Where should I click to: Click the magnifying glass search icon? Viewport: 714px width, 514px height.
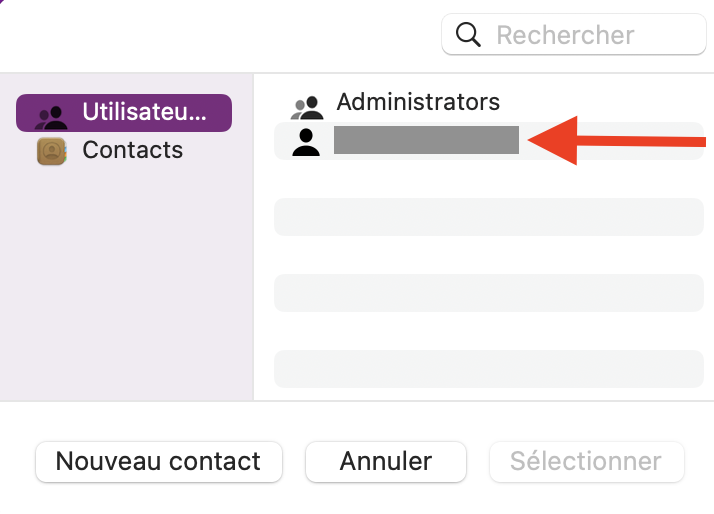468,35
